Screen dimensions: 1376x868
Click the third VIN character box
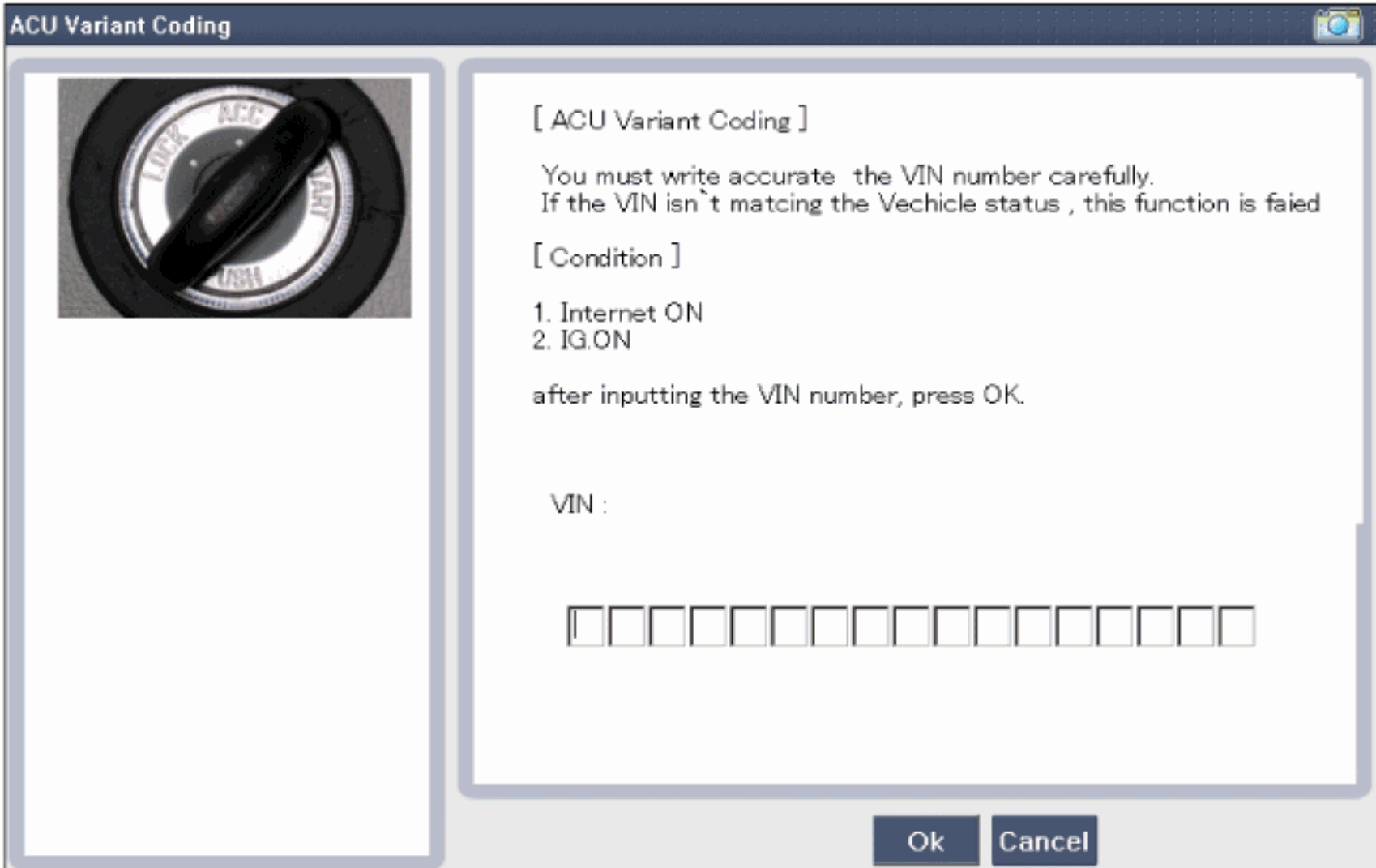667,626
